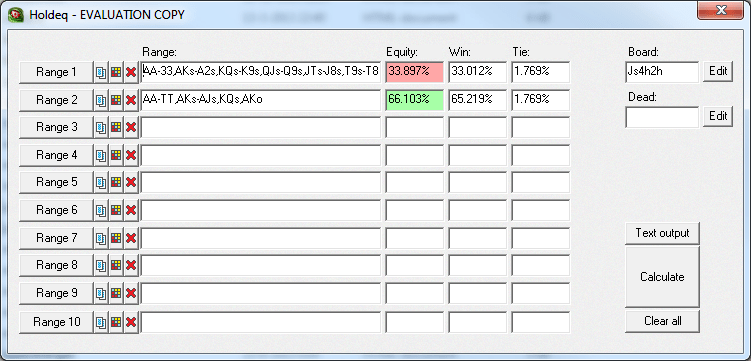
Task: Clear Range 7 with the red X
Action: pos(131,238)
